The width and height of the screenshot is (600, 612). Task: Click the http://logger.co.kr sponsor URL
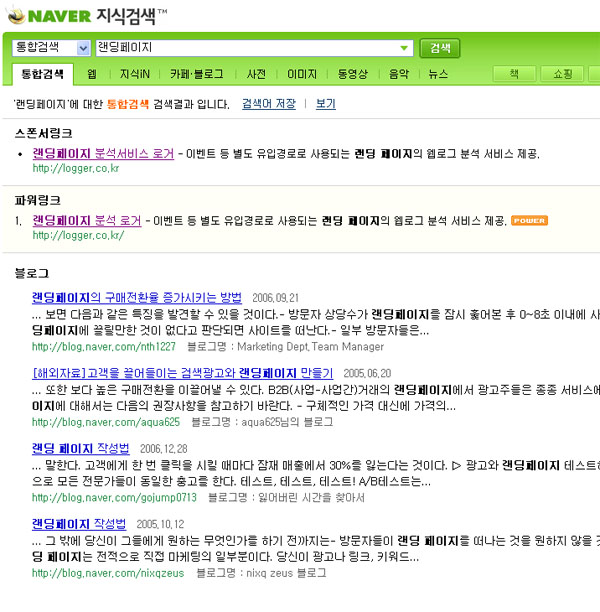[76, 168]
